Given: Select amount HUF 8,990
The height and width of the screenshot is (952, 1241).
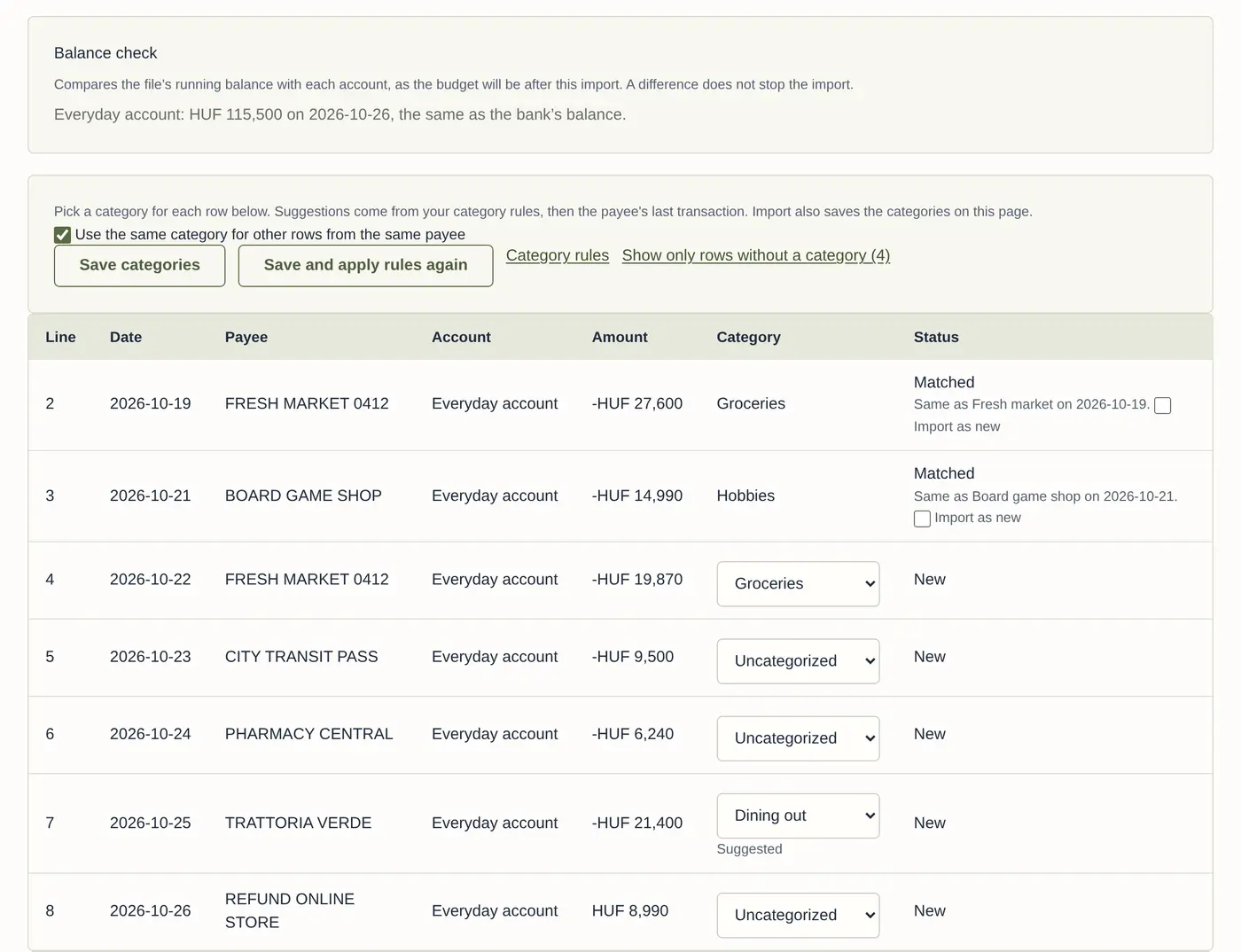Looking at the screenshot, I should [x=630, y=910].
